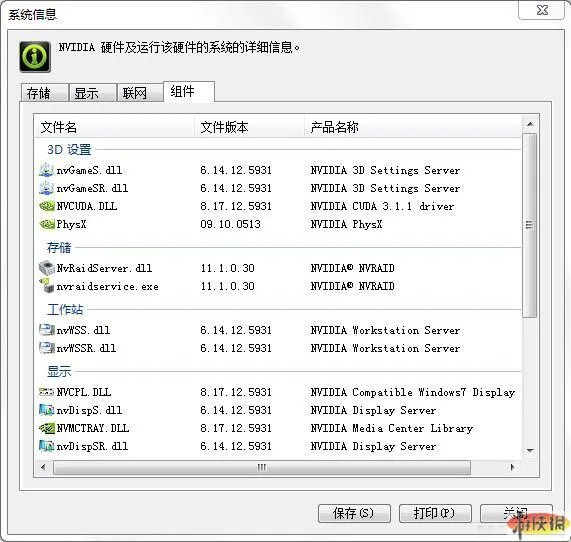Select the nvWSS.dll file name
Screen dimensions: 571x542
pyautogui.click(x=83, y=330)
